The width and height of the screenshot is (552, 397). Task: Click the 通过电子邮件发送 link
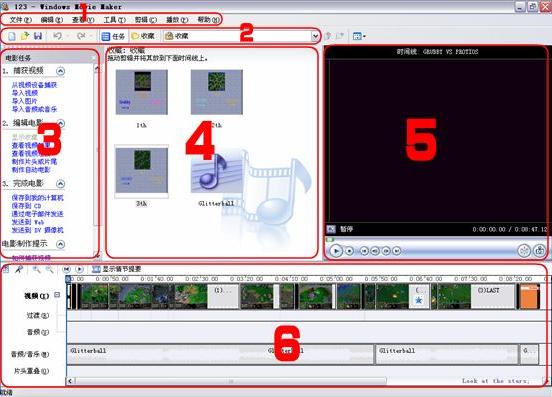pyautogui.click(x=37, y=214)
